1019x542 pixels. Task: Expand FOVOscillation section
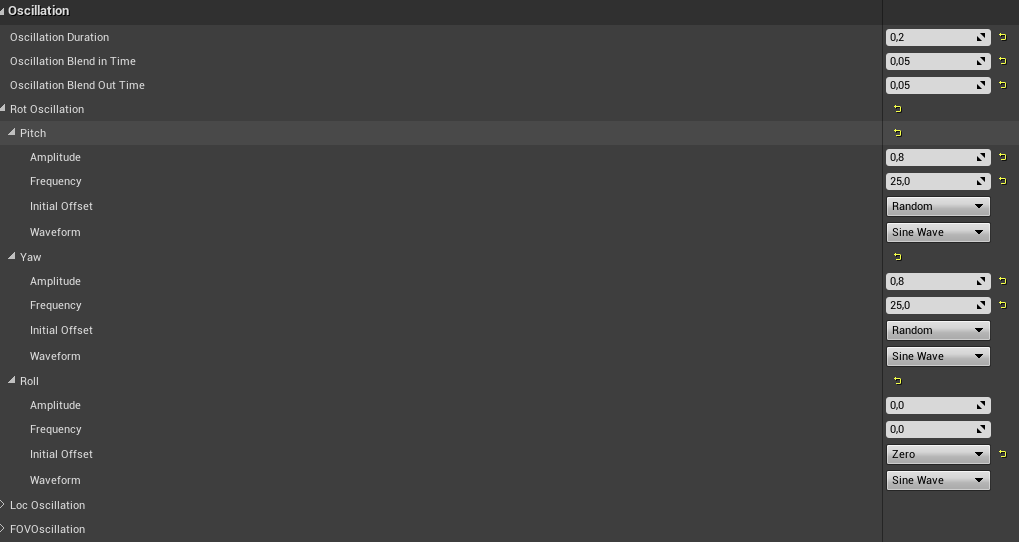click(x=3, y=529)
